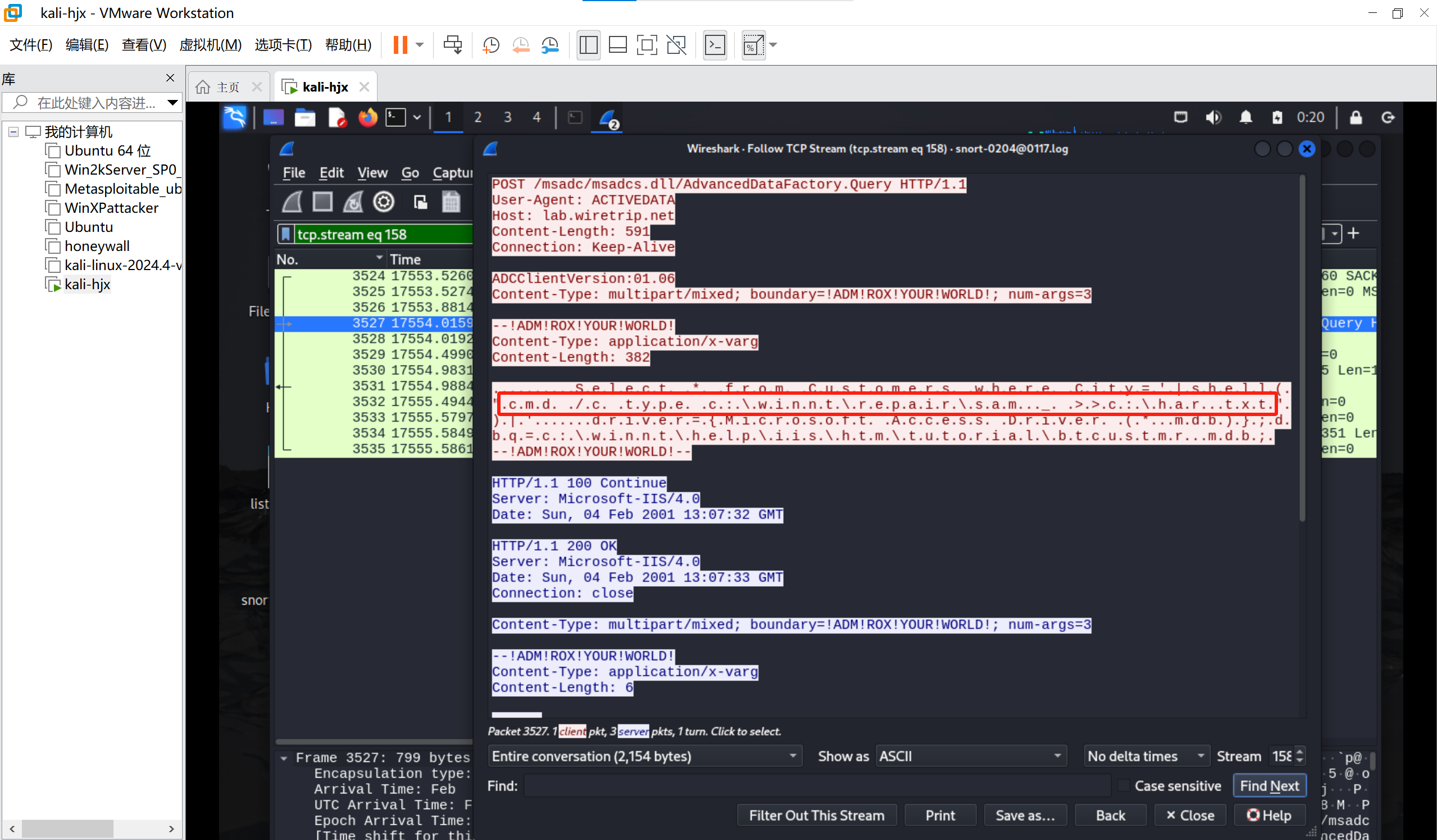The width and height of the screenshot is (1437, 840).
Task: Open the Wireshark File menu
Action: tap(294, 173)
